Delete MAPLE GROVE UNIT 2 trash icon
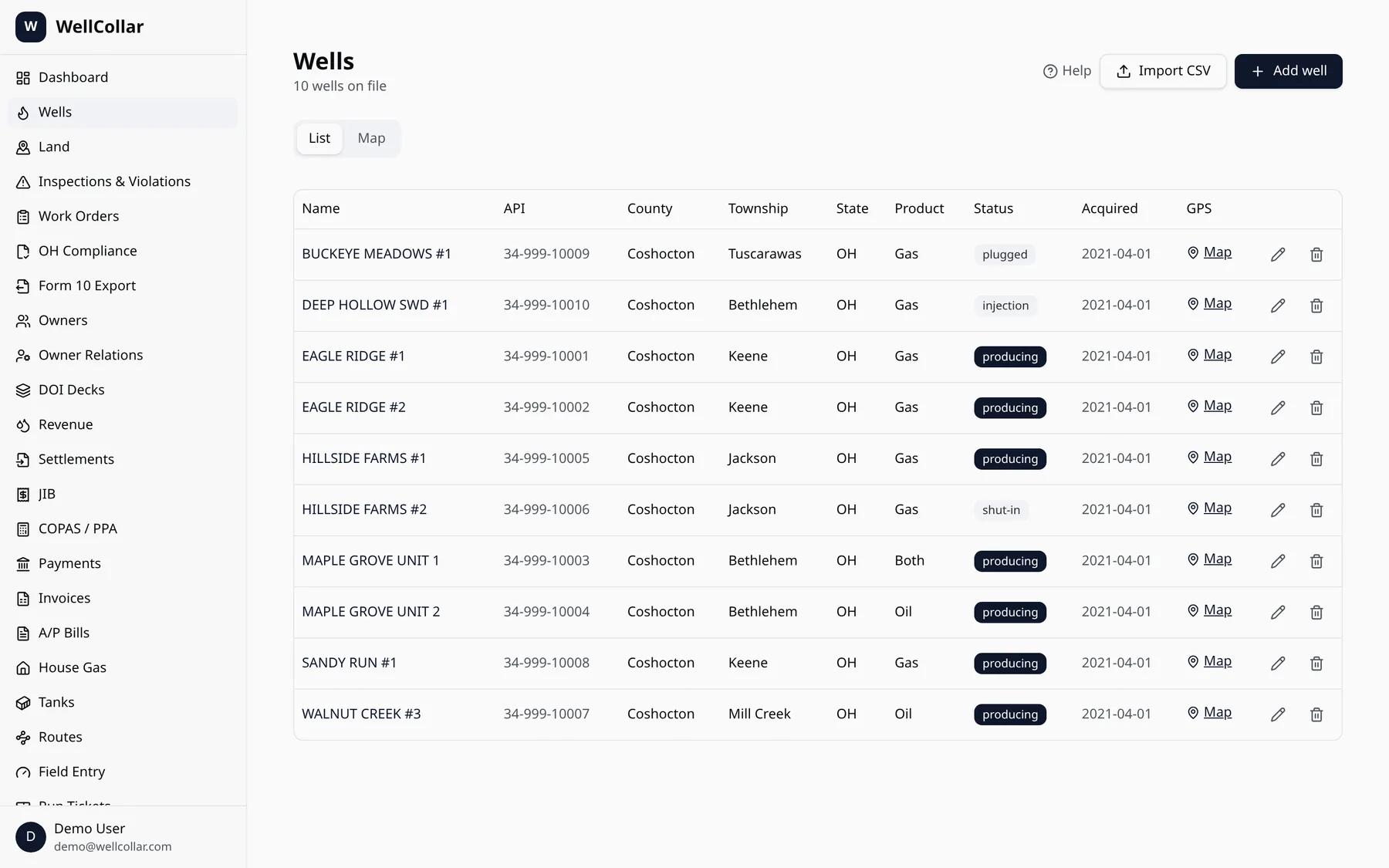Image resolution: width=1389 pixels, height=868 pixels. tap(1316, 612)
